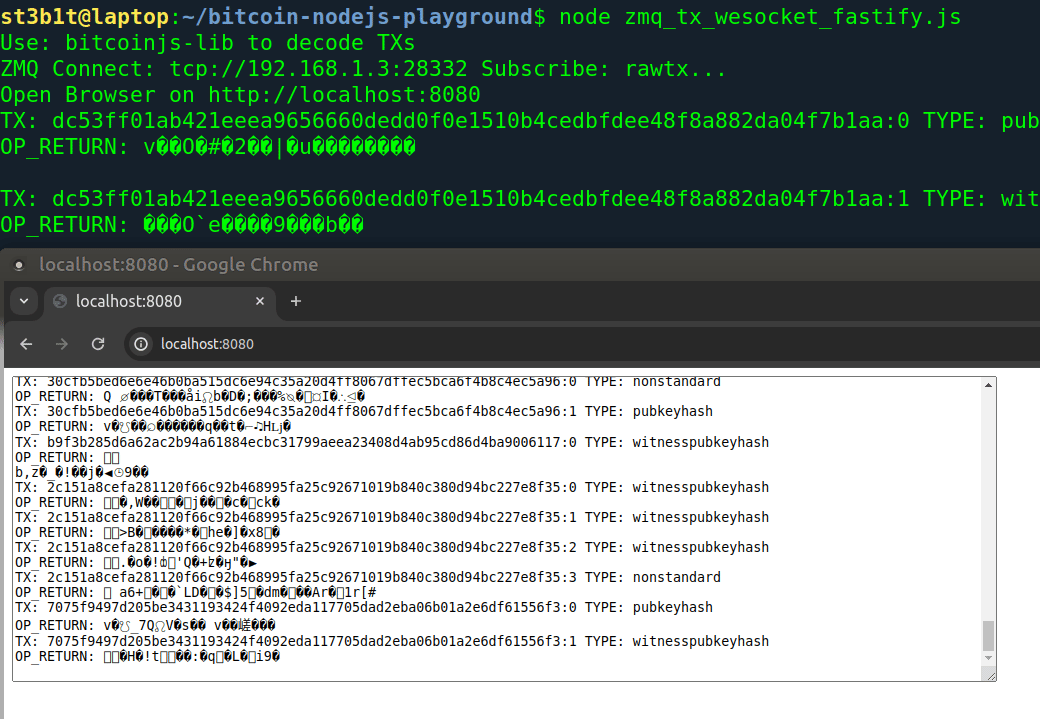Open site information icon in address bar

[x=141, y=344]
